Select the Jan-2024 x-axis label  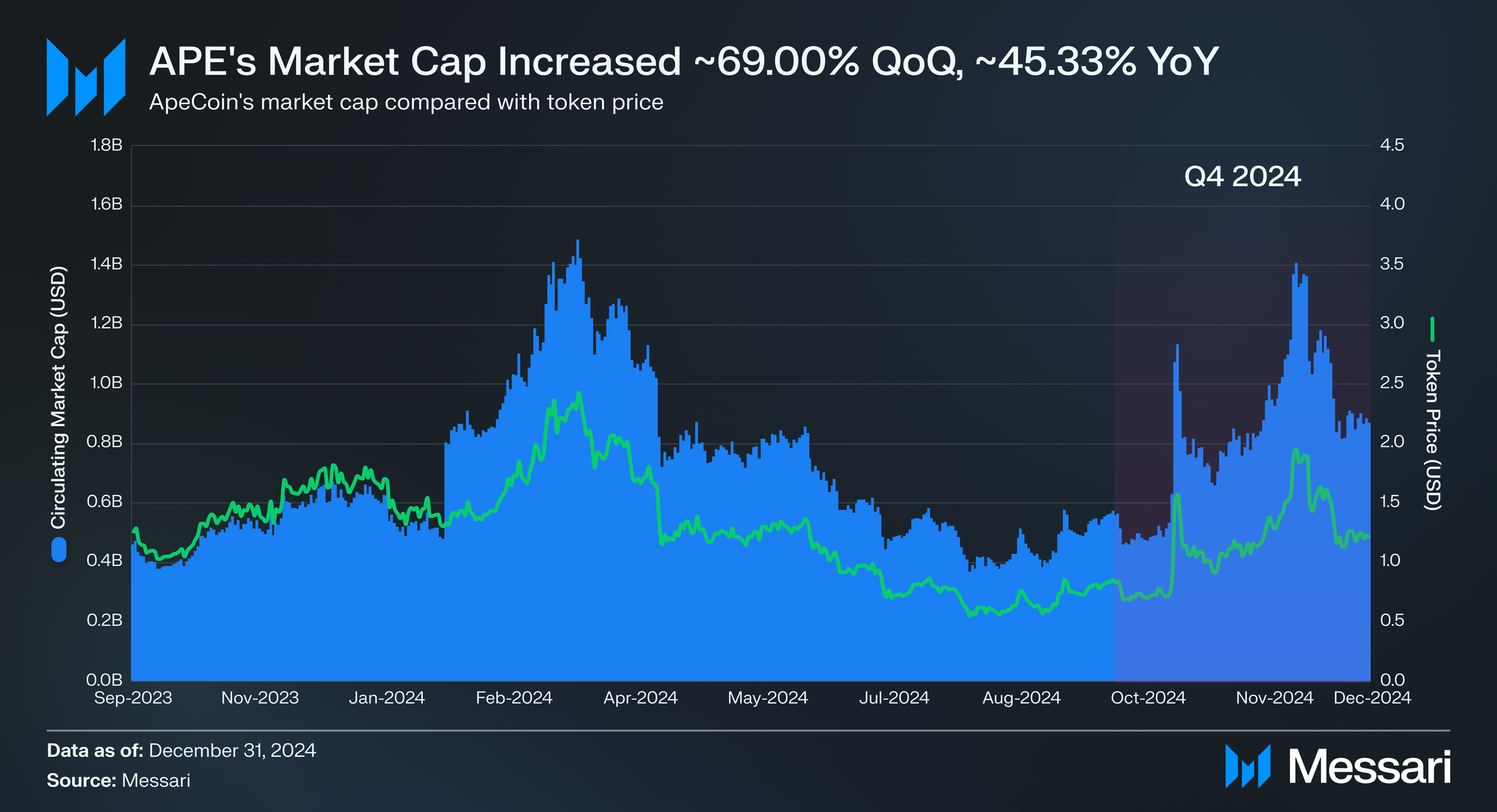tap(386, 698)
